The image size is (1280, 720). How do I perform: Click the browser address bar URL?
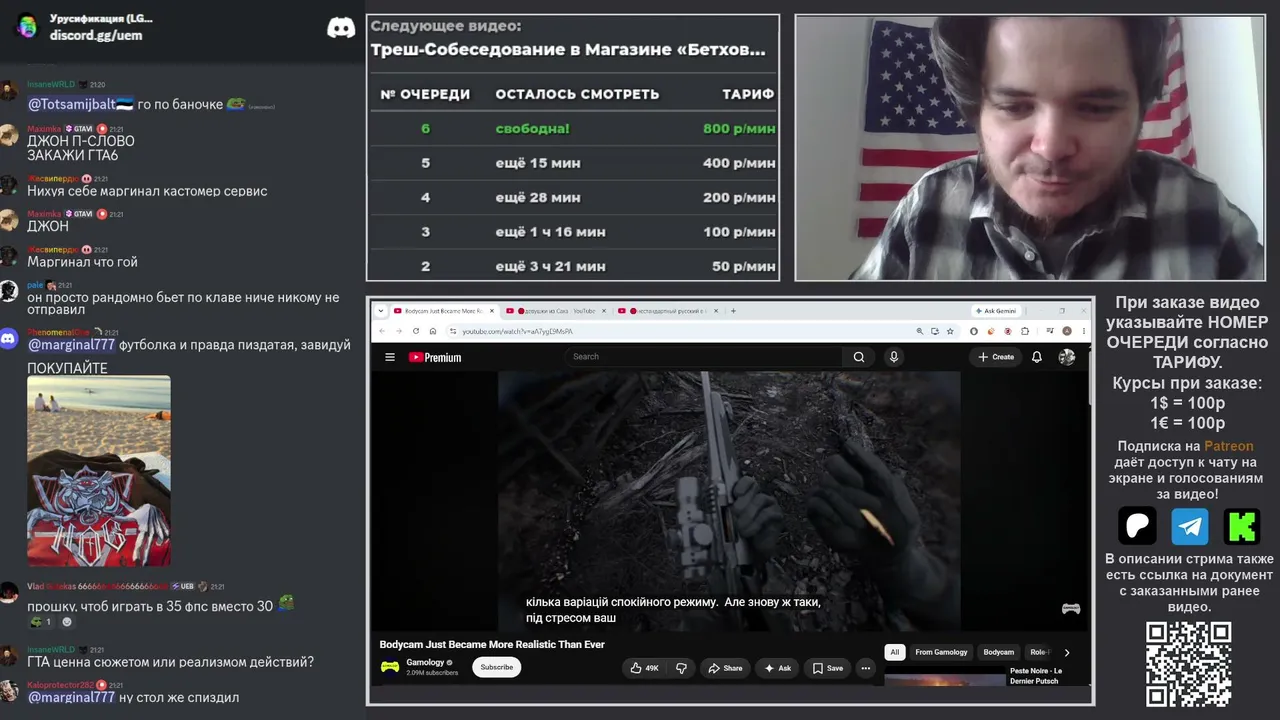point(517,331)
